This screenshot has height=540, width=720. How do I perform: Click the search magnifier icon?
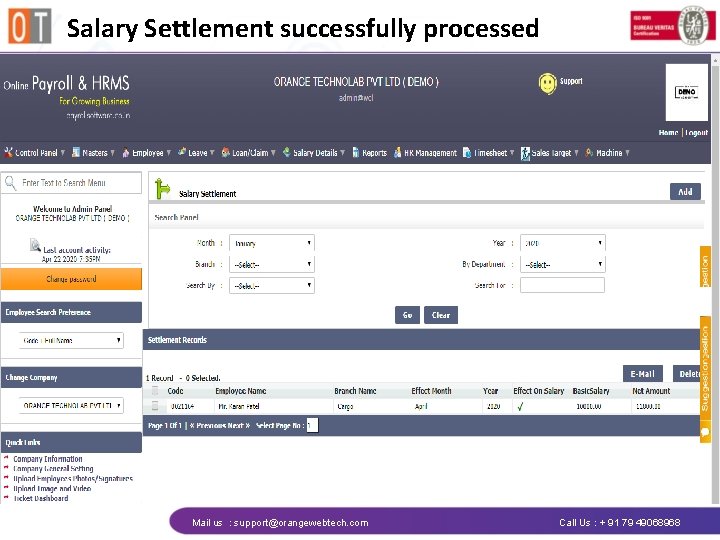pos(10,183)
